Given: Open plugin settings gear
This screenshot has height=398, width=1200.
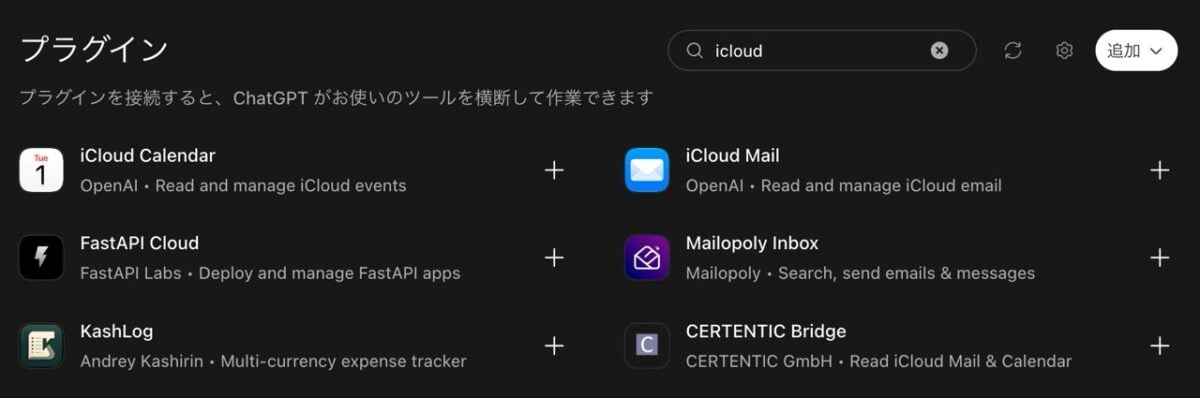Looking at the screenshot, I should (1064, 50).
